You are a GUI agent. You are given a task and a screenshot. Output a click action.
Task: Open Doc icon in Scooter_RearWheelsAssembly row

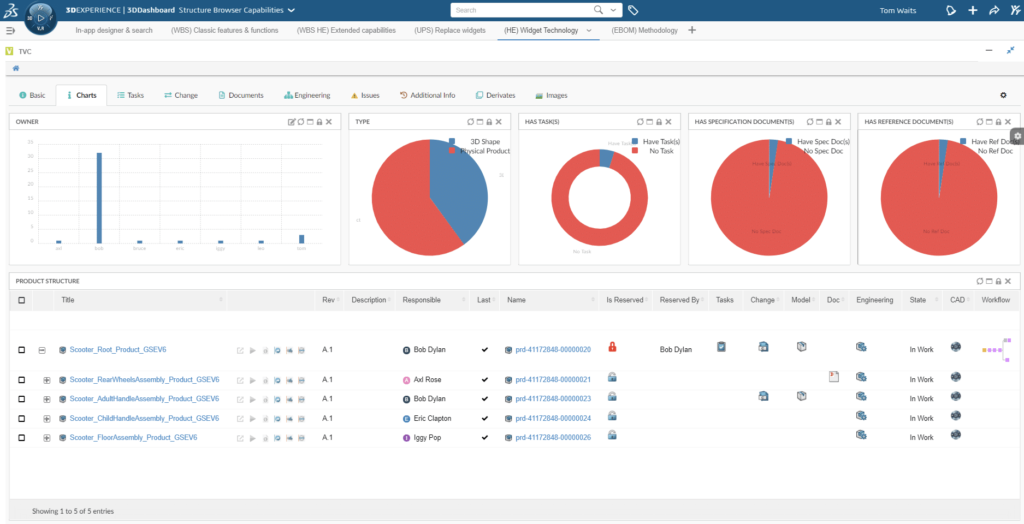tap(833, 376)
